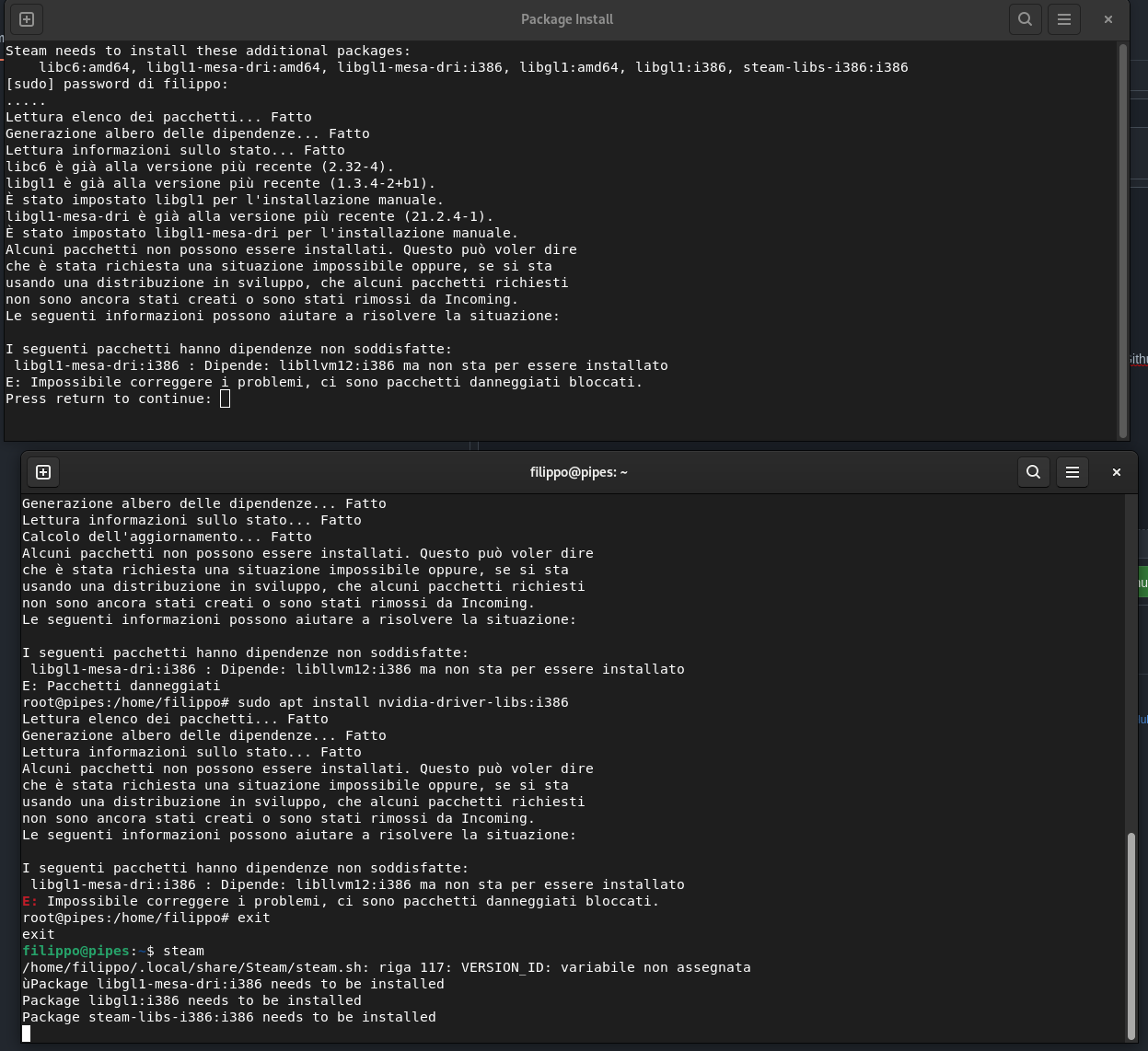Open the hamburger menu of Package Install window
Image resolution: width=1148 pixels, height=1051 pixels.
(x=1064, y=18)
